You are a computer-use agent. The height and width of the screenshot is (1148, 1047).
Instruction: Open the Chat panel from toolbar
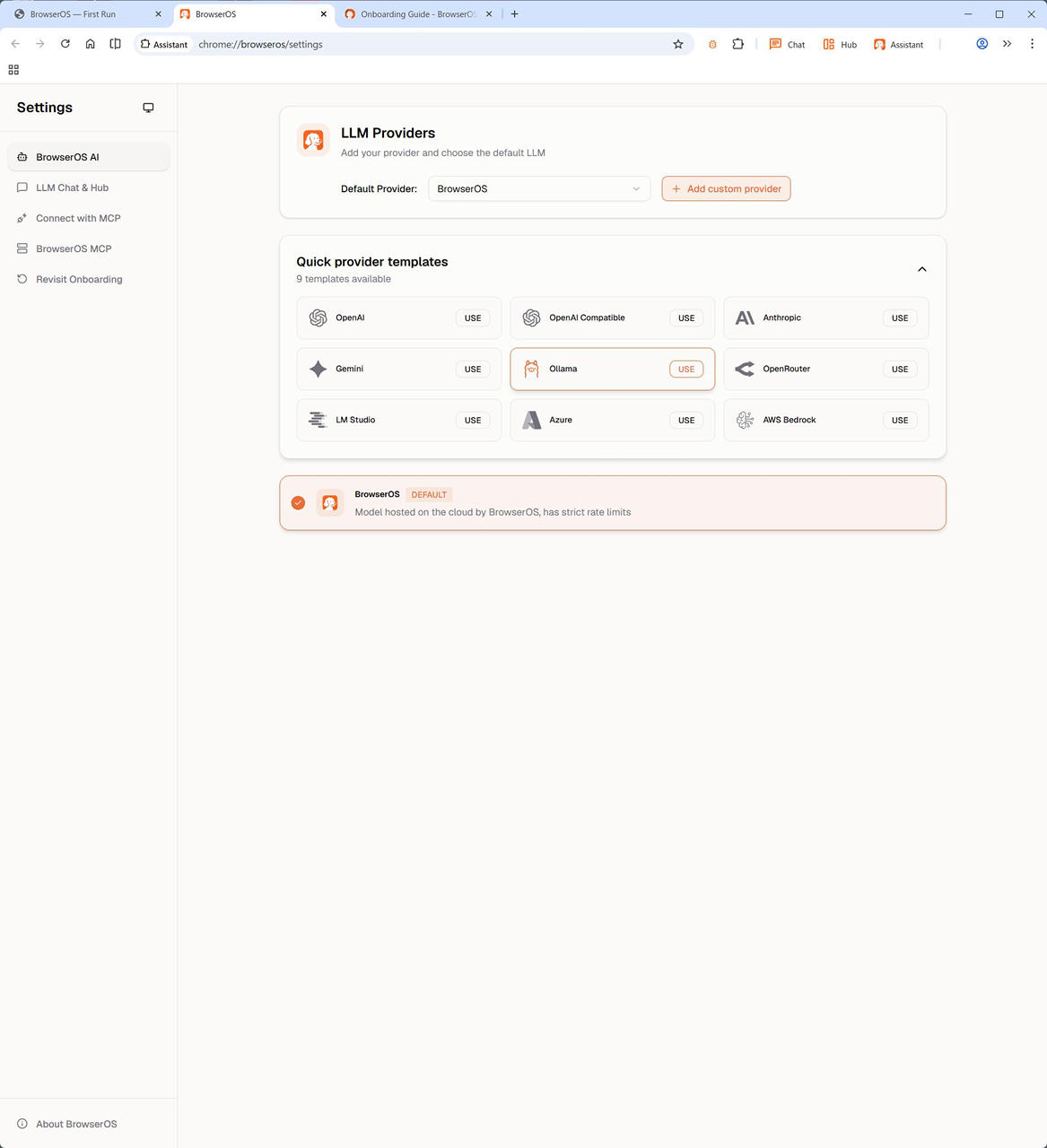(x=787, y=44)
